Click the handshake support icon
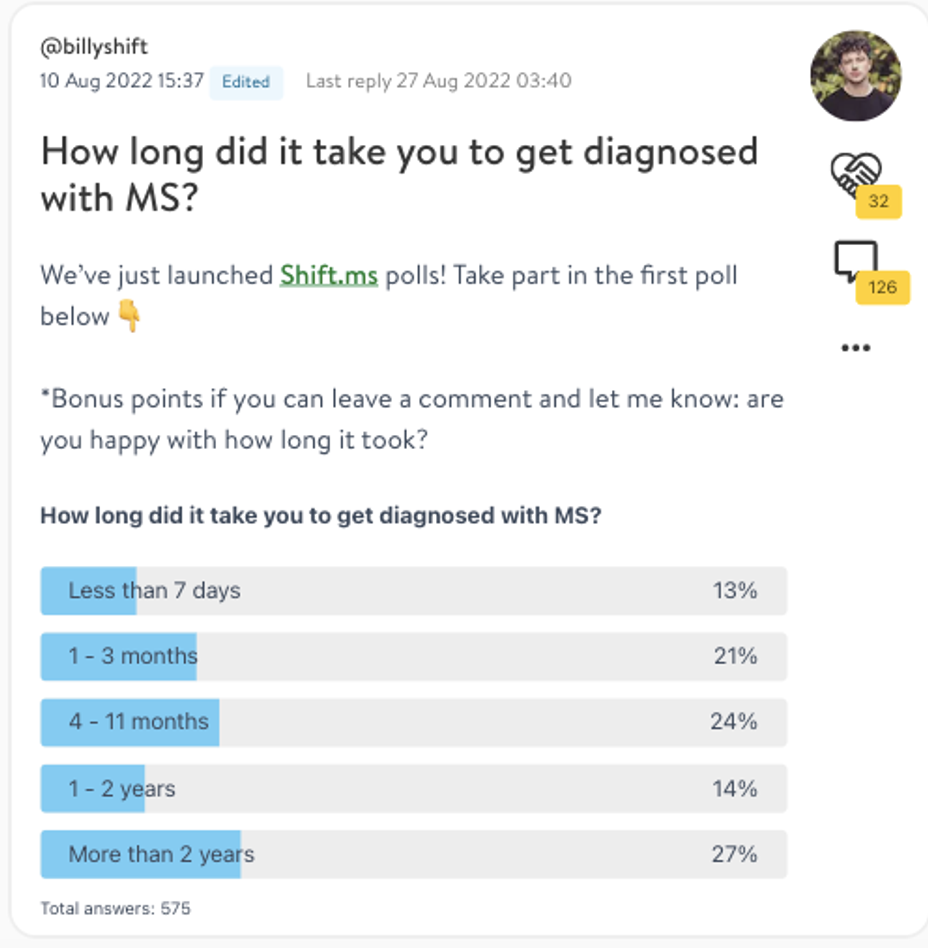Viewport: 928px width, 948px height. (855, 173)
